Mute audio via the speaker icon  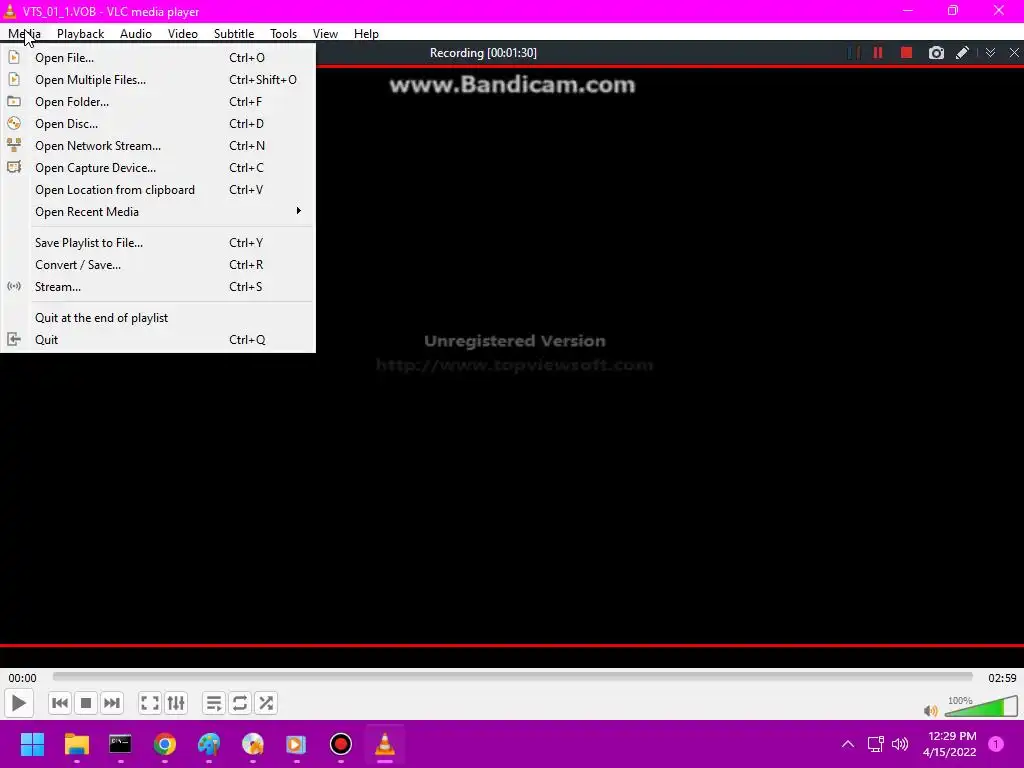(x=931, y=710)
